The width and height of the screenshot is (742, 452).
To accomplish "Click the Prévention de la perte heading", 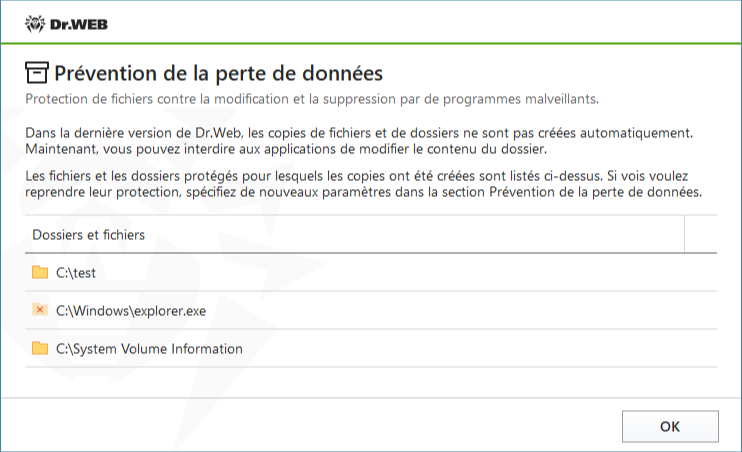I will [218, 73].
